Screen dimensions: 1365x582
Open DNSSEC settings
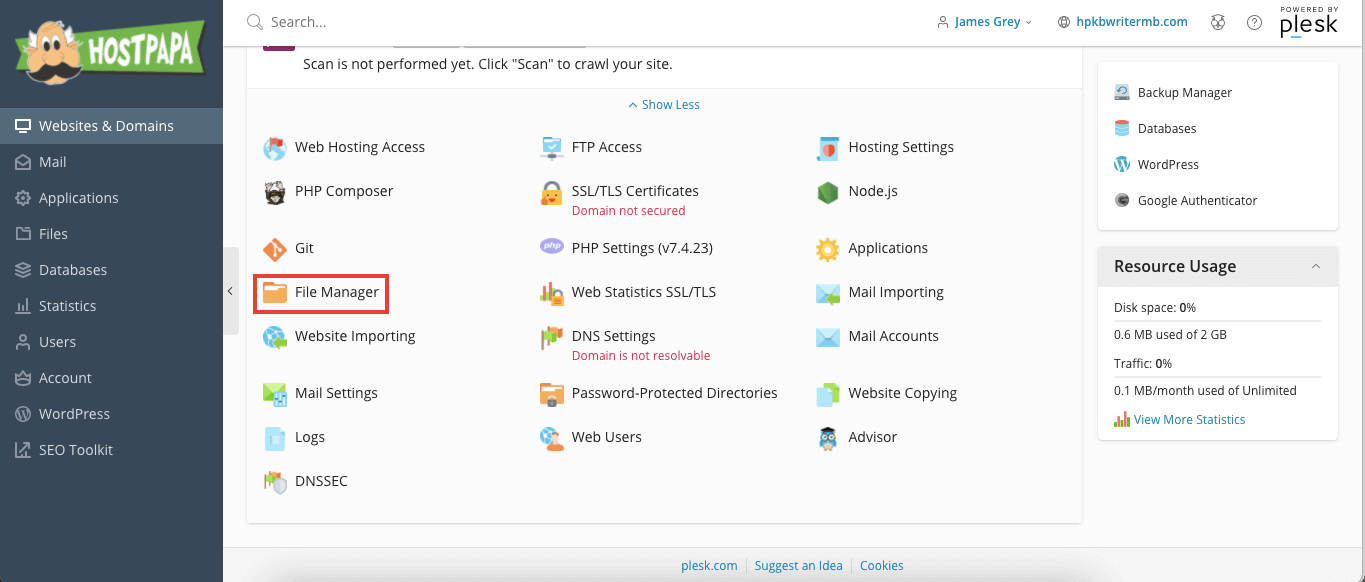(322, 481)
